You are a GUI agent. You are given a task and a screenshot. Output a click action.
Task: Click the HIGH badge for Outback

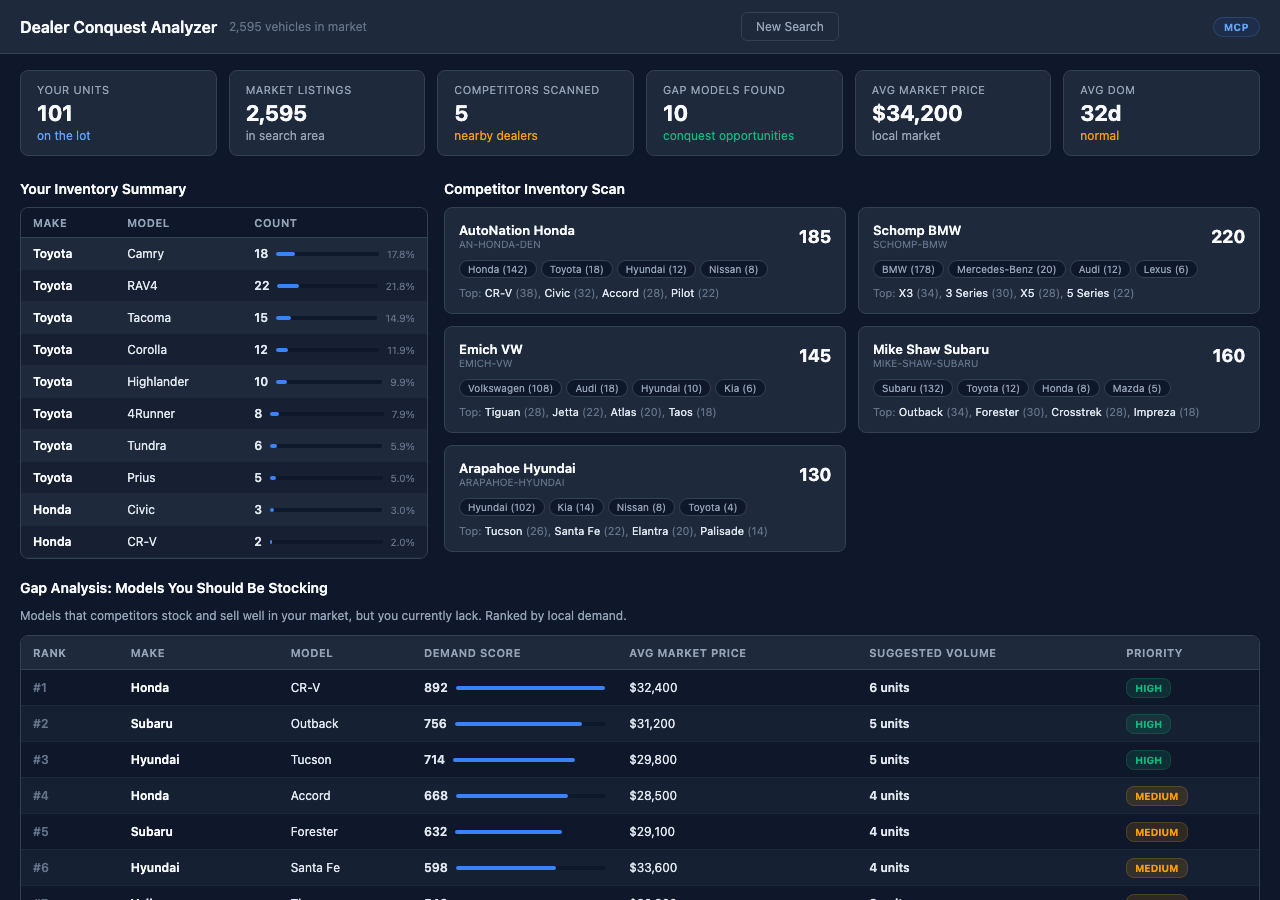coord(1148,724)
